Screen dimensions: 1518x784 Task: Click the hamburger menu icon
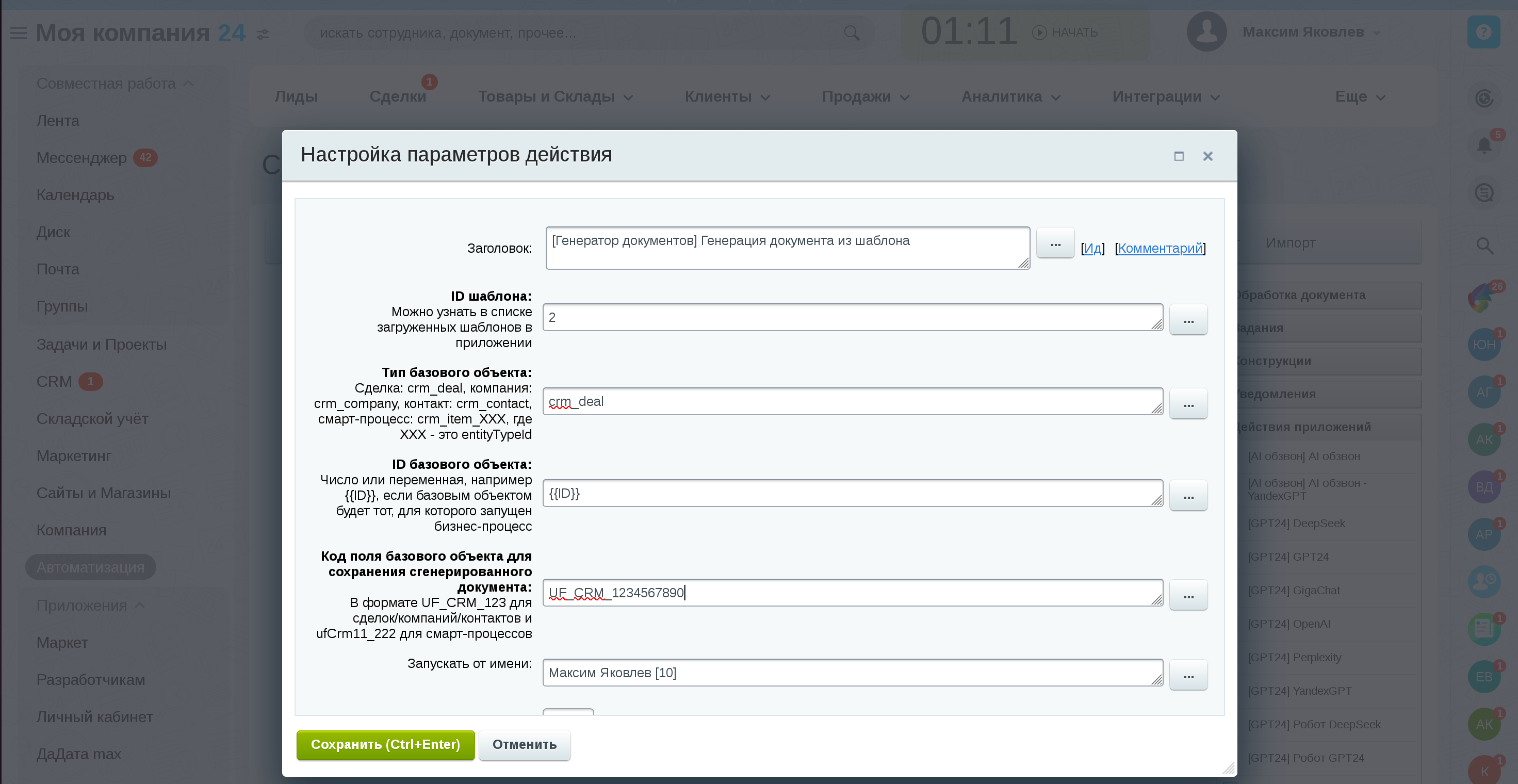(18, 33)
